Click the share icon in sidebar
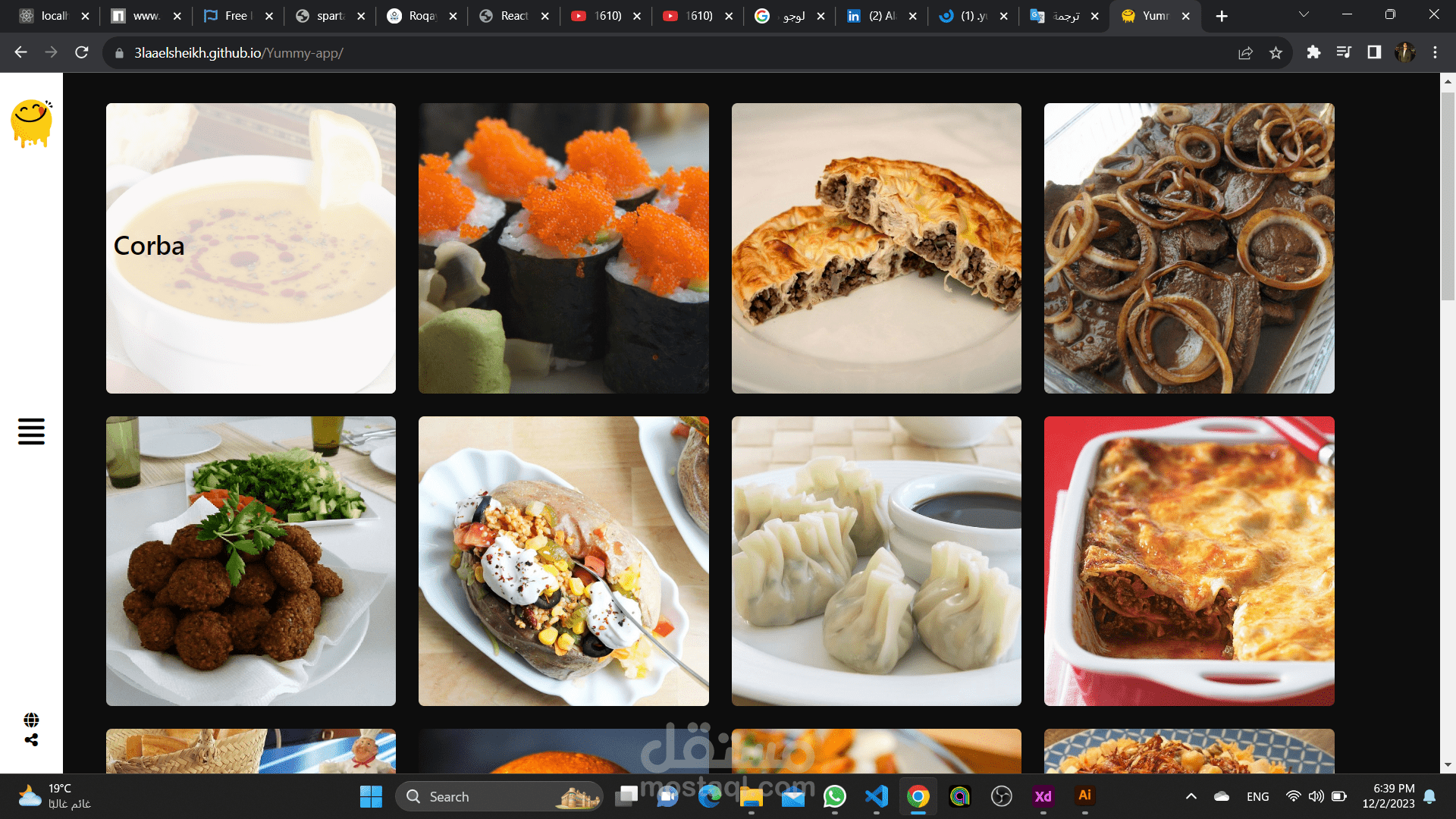This screenshot has width=1456, height=819. click(31, 740)
